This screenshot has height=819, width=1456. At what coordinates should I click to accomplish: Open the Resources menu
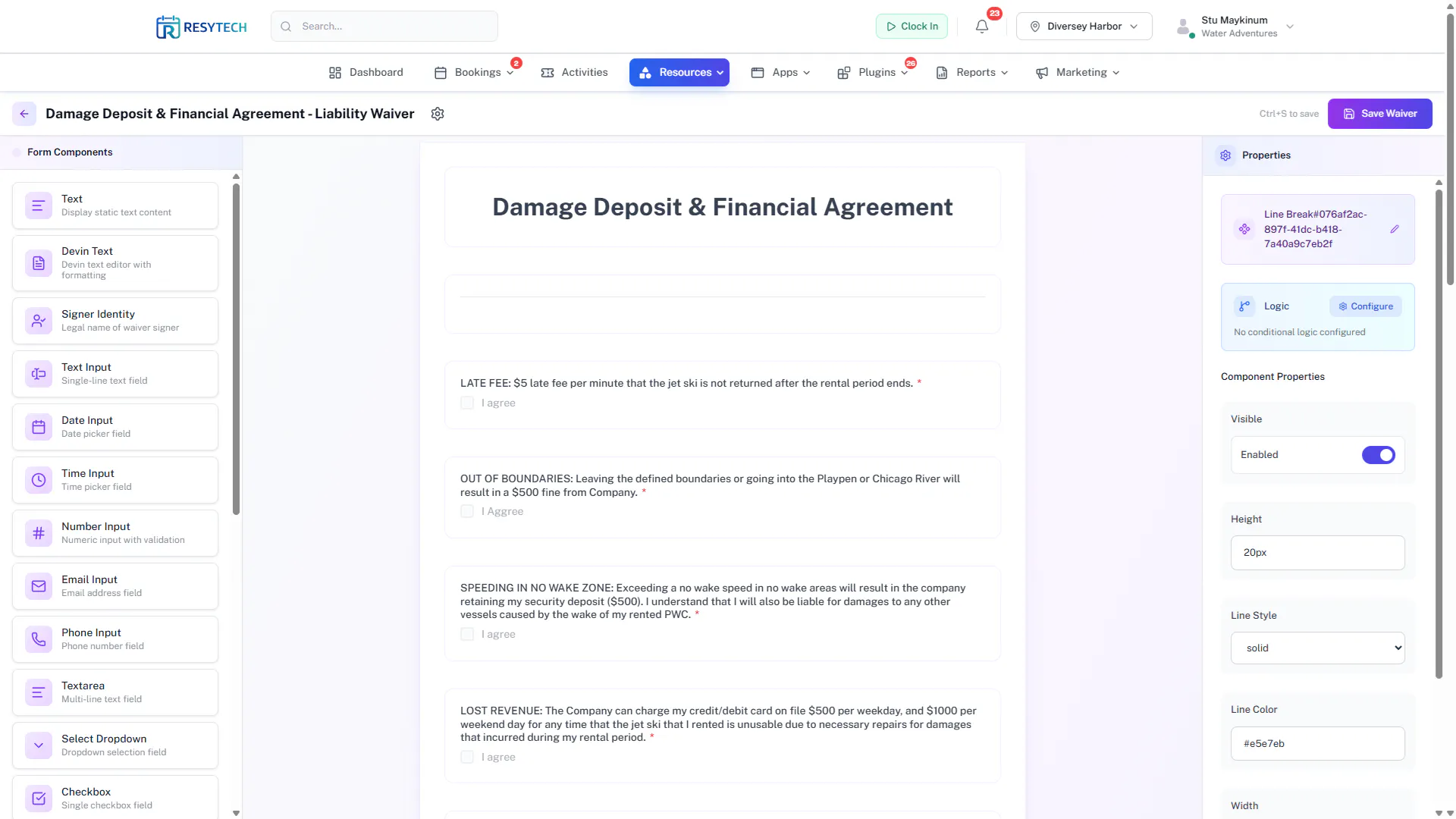pos(679,73)
